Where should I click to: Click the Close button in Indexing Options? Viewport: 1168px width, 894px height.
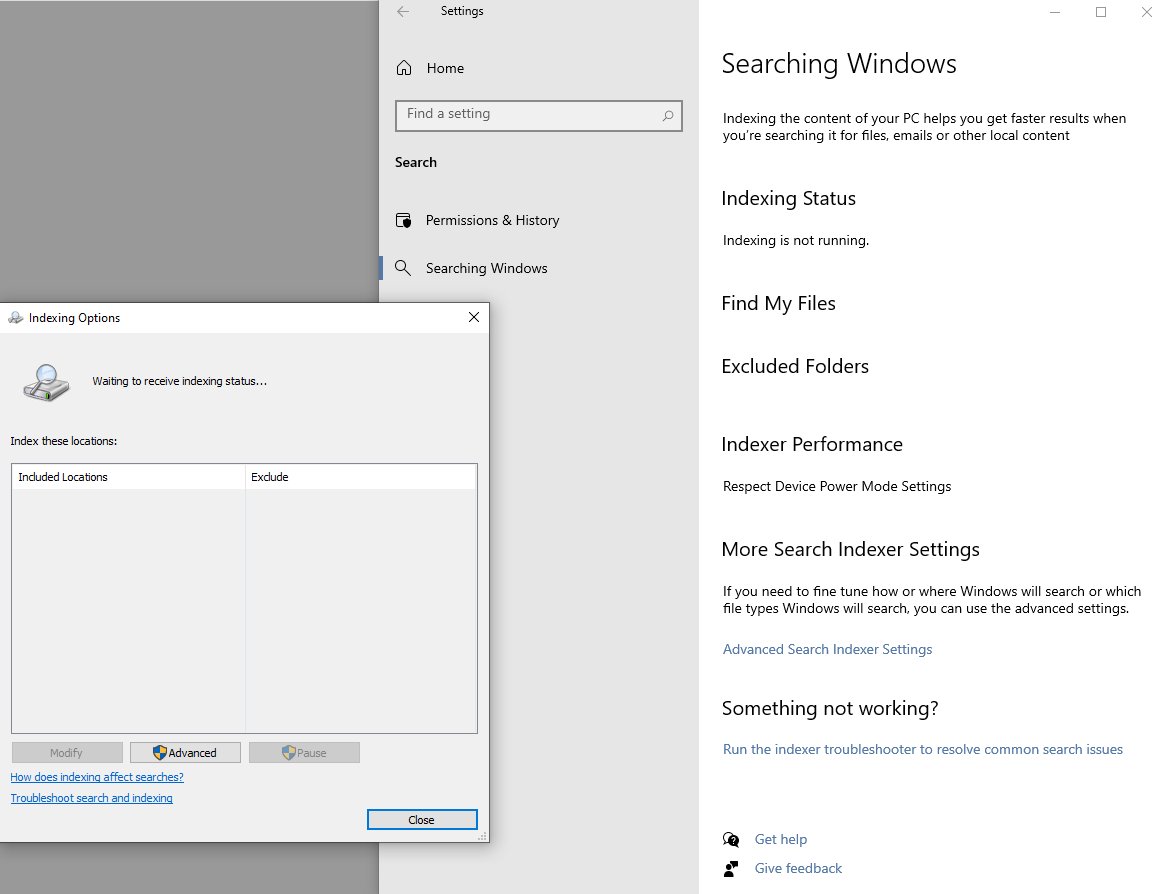pos(422,820)
